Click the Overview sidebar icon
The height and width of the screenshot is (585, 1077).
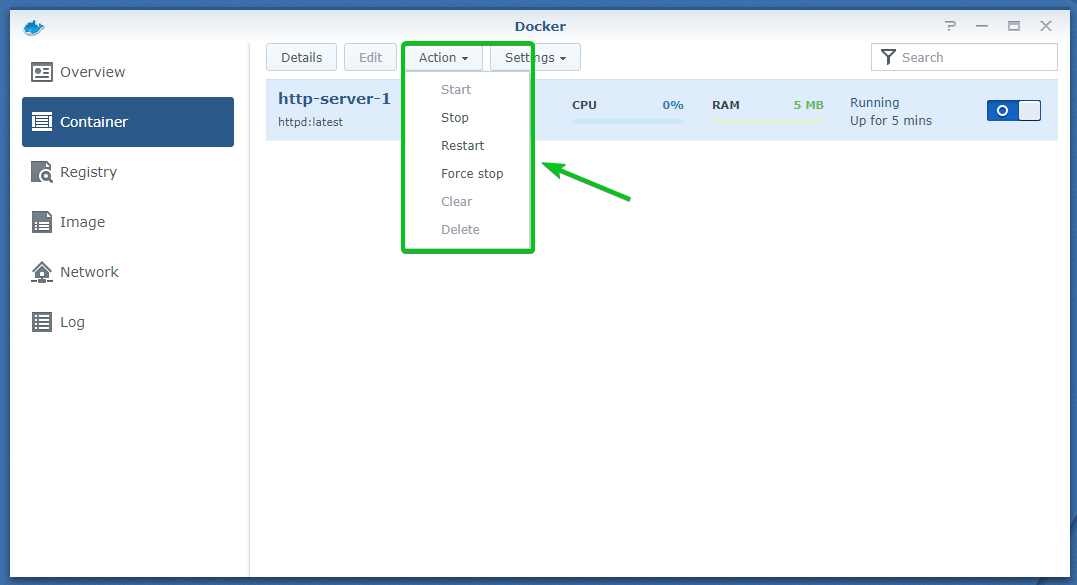[42, 72]
